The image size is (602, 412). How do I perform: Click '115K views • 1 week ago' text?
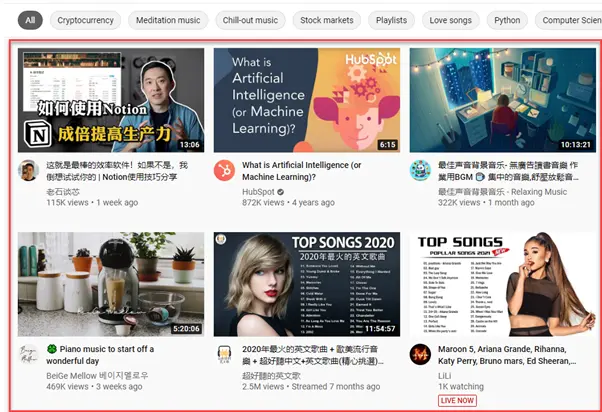[x=92, y=203]
